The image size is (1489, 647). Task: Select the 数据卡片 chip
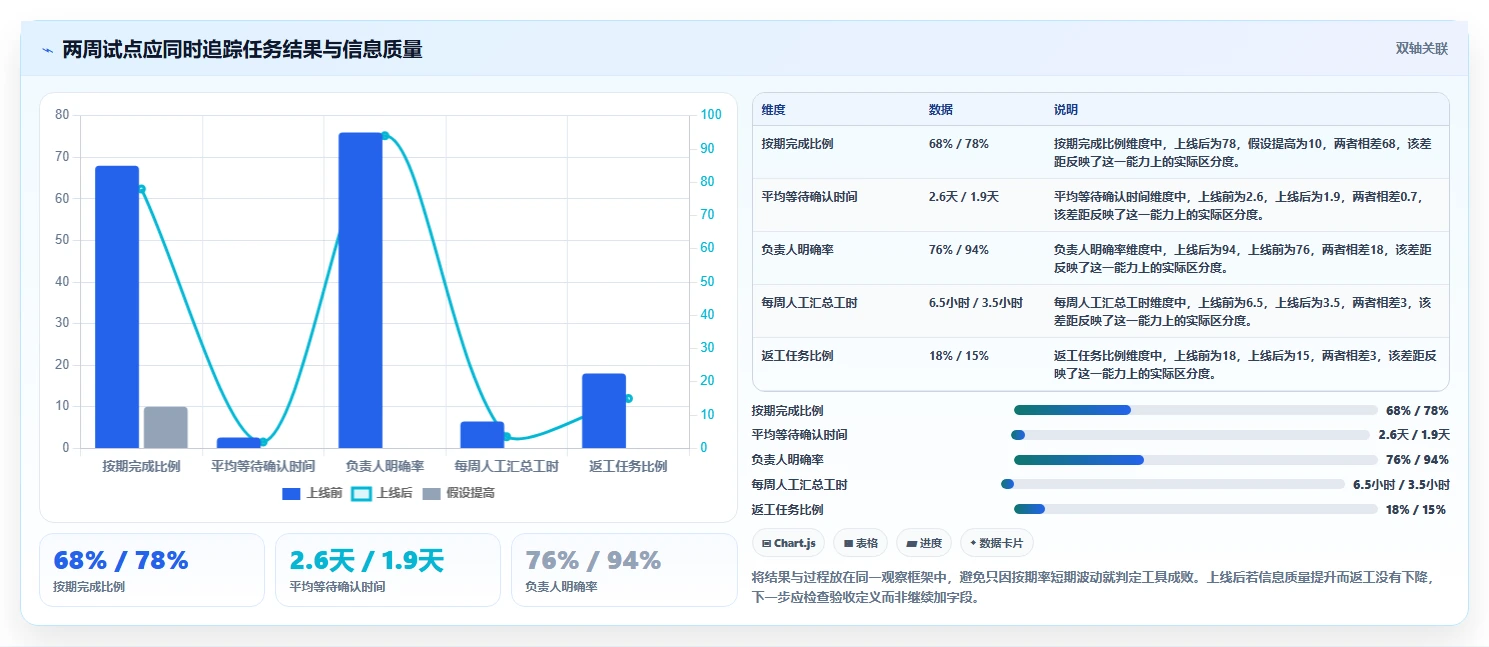click(996, 543)
